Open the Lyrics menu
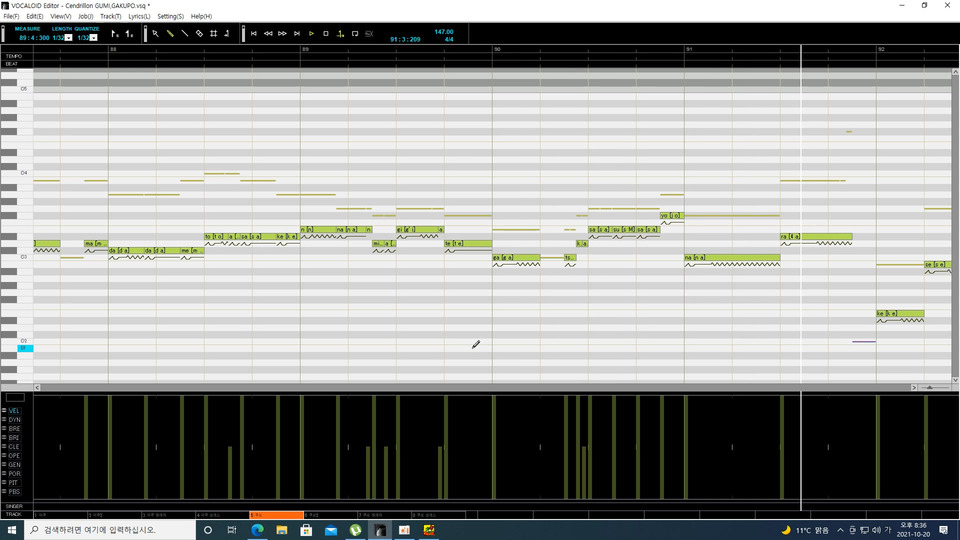960x540 pixels. (139, 17)
